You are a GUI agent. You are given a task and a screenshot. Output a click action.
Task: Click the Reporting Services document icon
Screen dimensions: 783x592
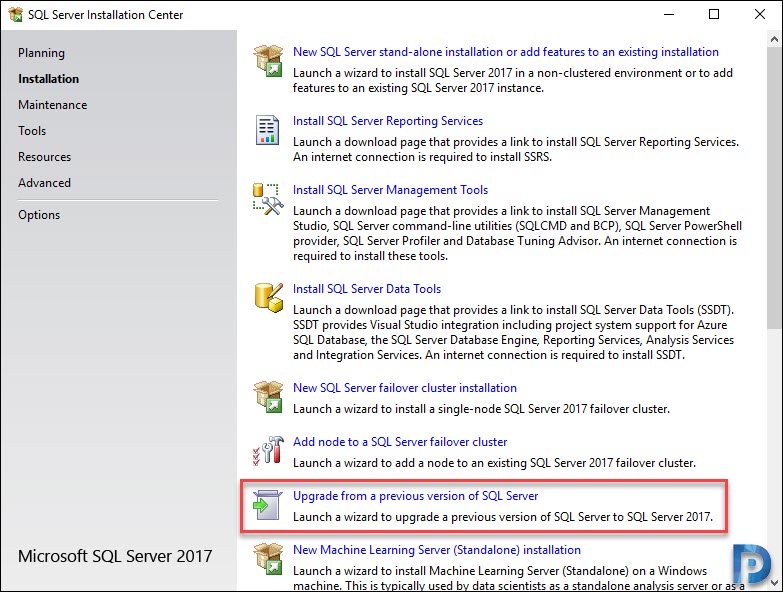[x=268, y=130]
